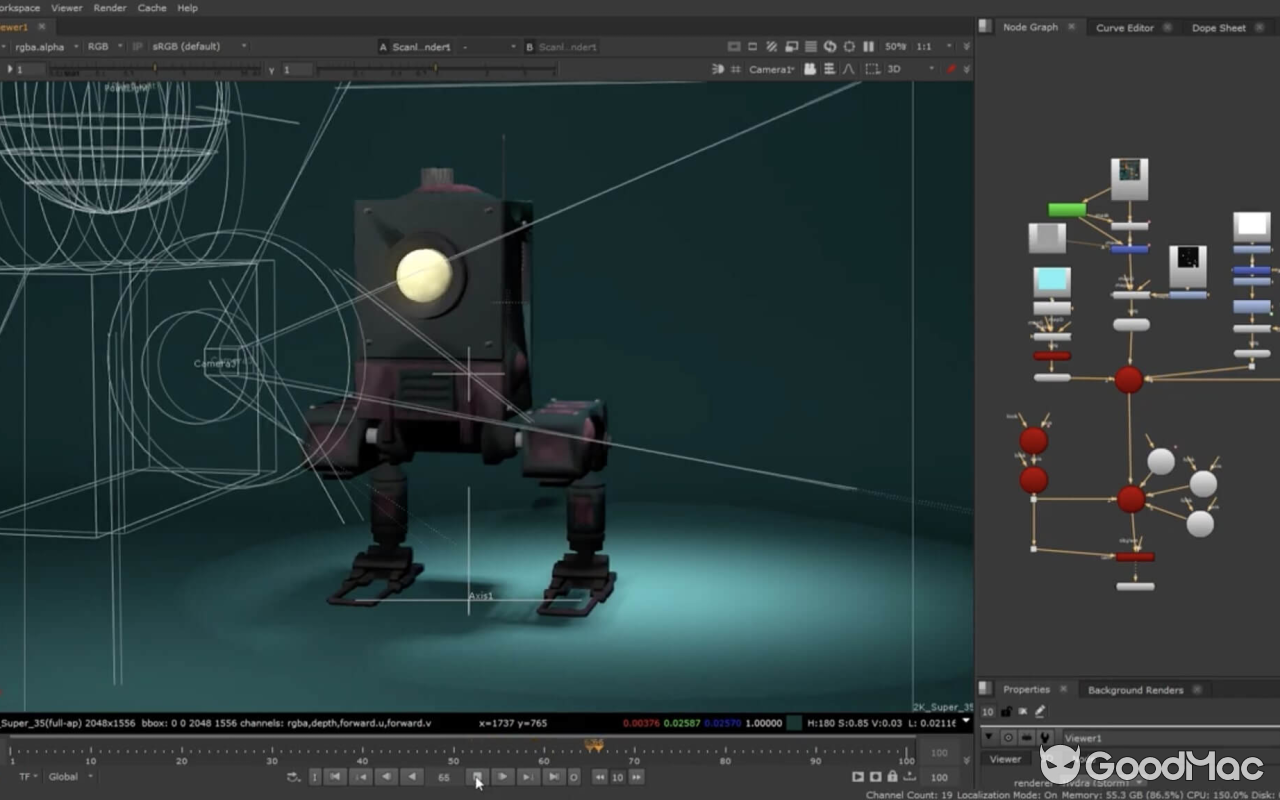Toggle the region of interest selector
The image size is (1280, 800).
tap(872, 69)
